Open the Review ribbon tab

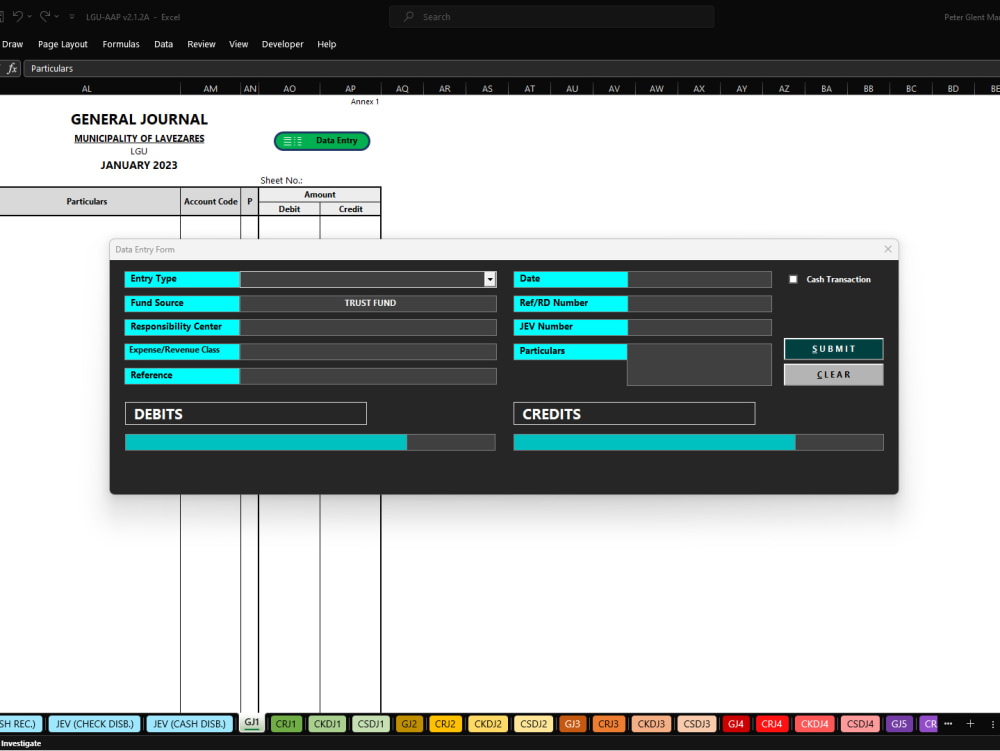[201, 44]
